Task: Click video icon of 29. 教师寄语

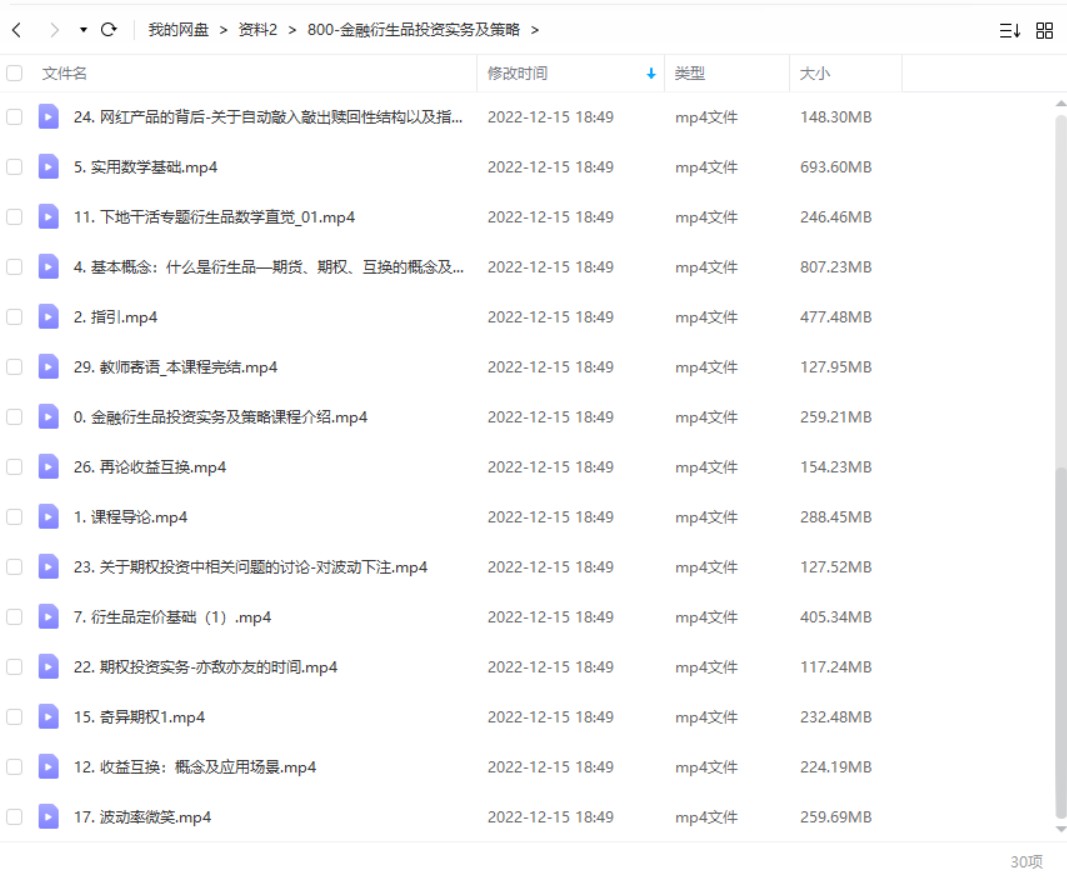Action: click(x=48, y=367)
